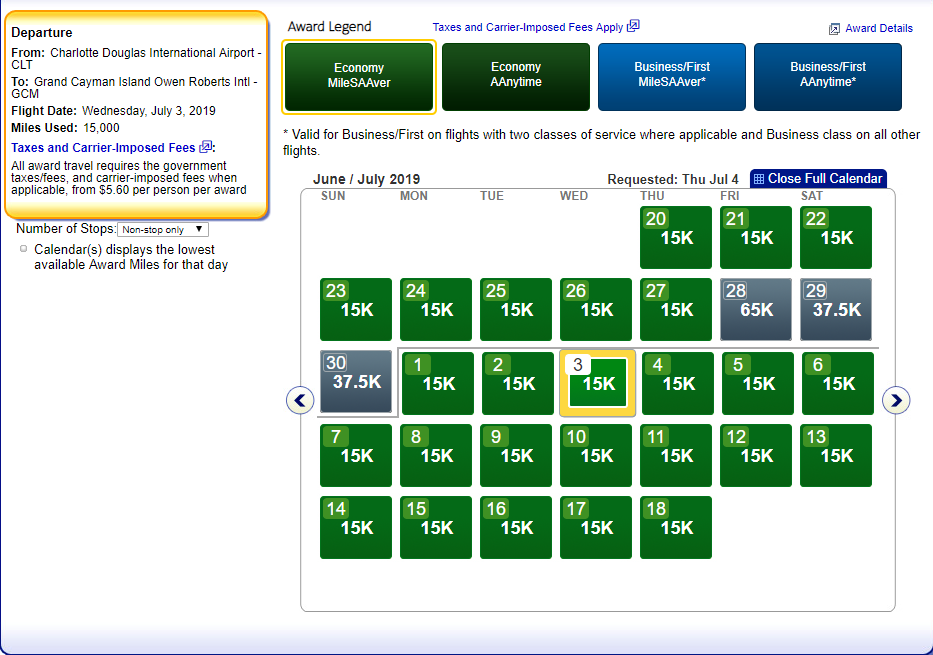The image size is (933, 655).
Task: Click the left arrow to view earlier dates
Action: (299, 400)
